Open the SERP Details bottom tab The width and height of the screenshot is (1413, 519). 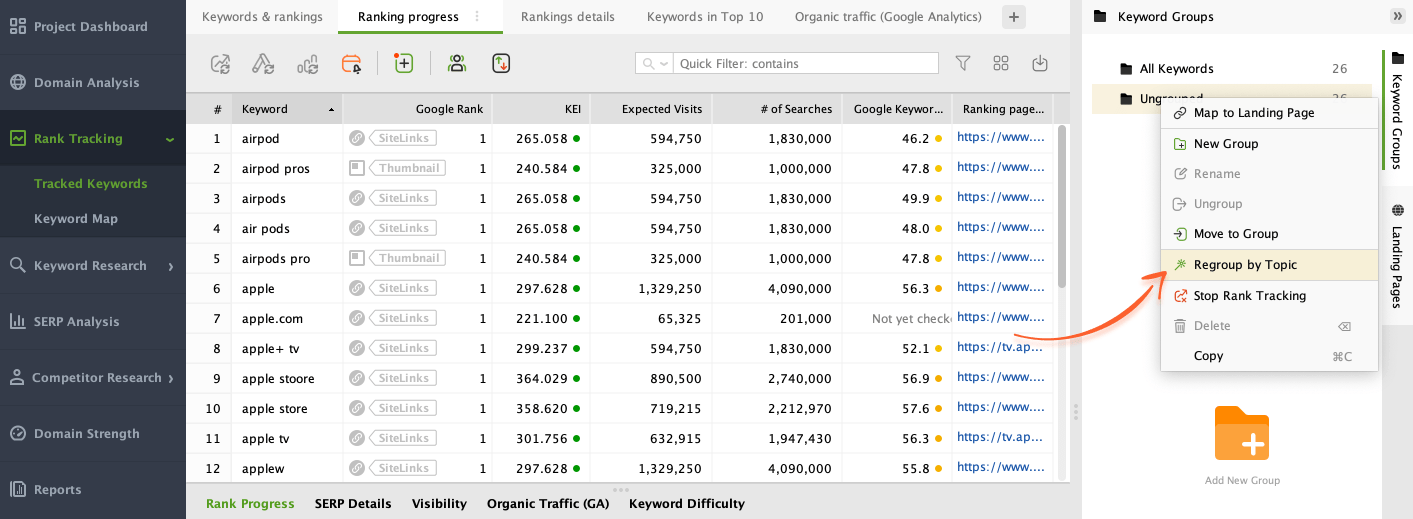(353, 504)
